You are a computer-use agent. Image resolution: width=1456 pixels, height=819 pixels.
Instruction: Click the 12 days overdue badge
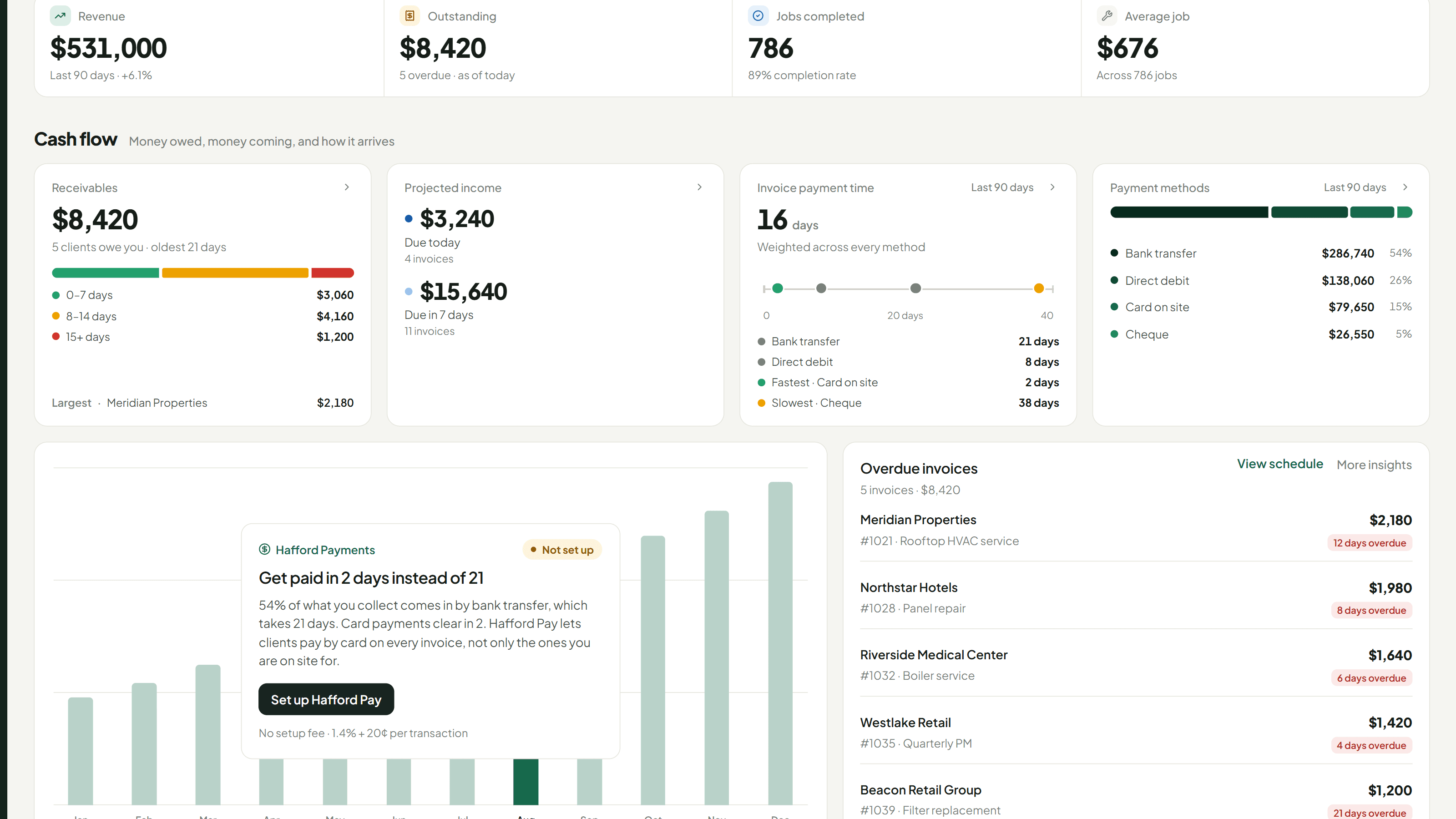tap(1370, 543)
